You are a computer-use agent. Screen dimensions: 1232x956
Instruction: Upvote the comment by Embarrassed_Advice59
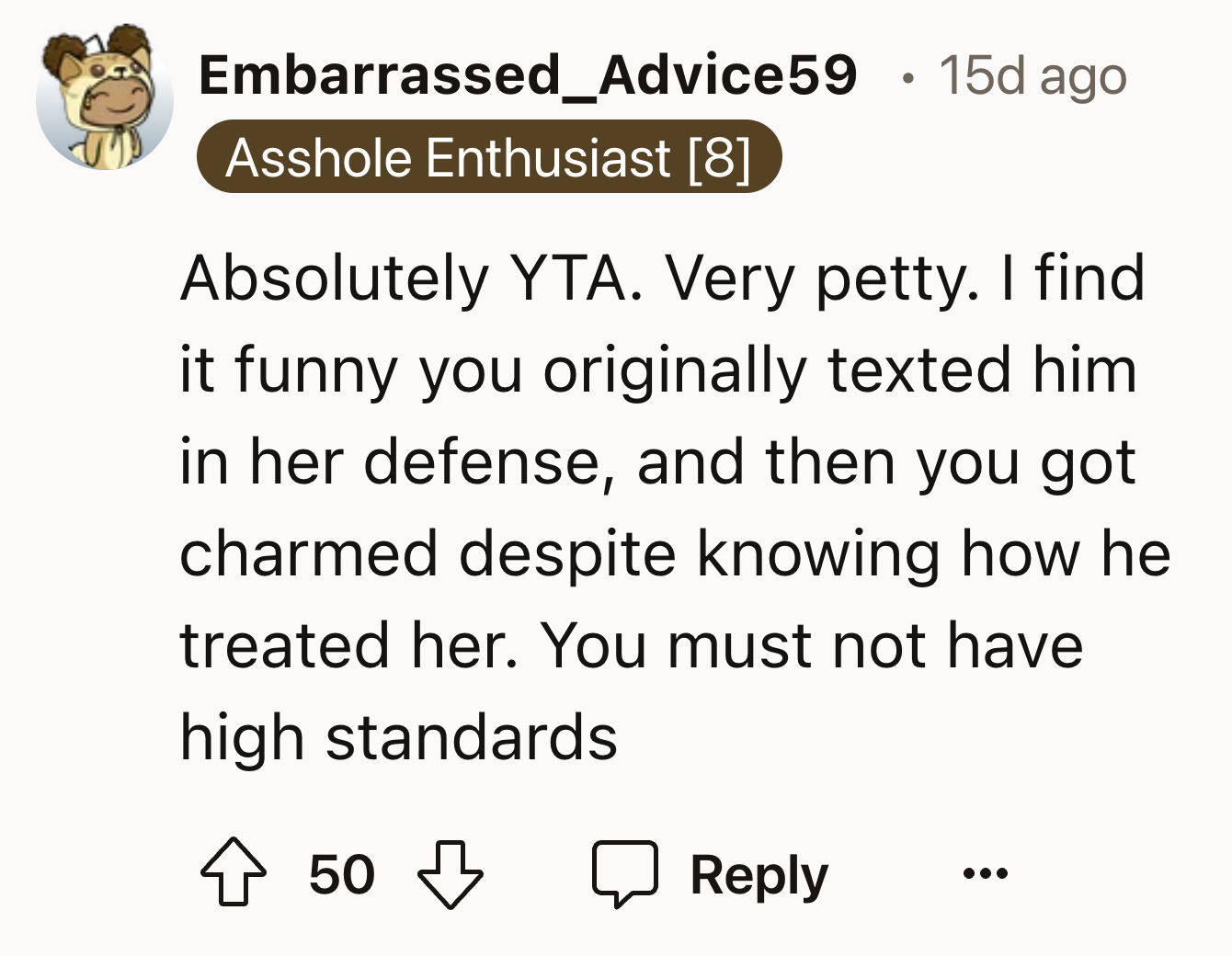(234, 873)
